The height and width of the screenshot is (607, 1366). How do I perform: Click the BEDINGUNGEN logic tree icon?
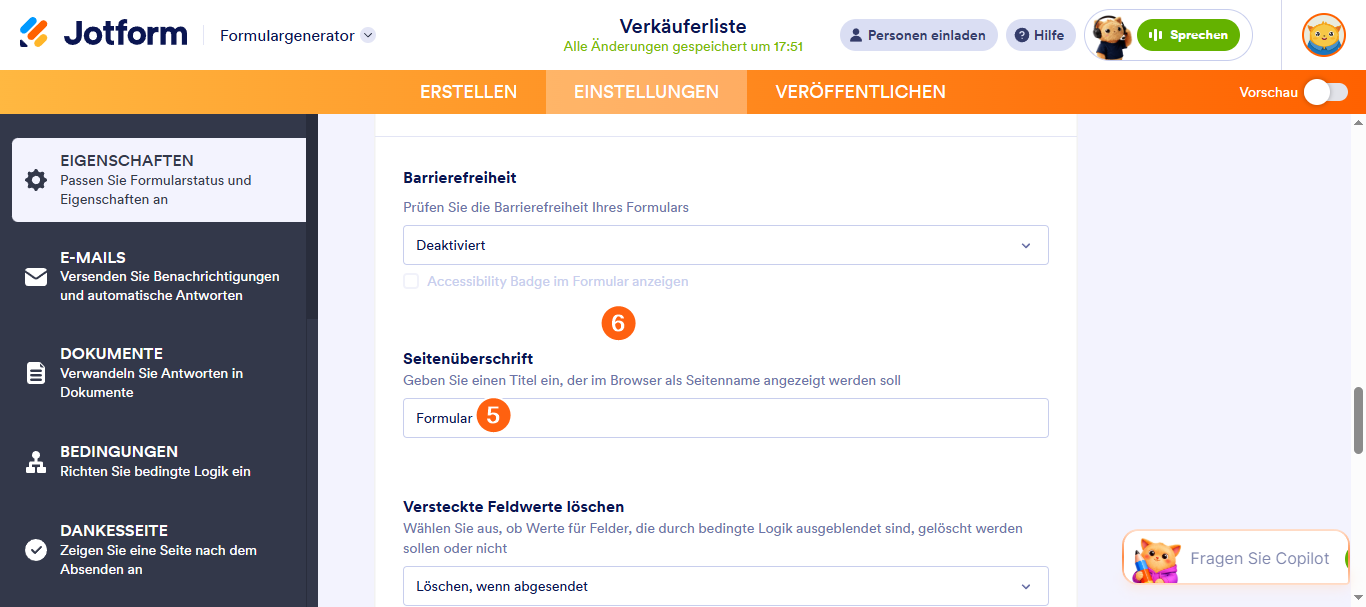(36, 462)
